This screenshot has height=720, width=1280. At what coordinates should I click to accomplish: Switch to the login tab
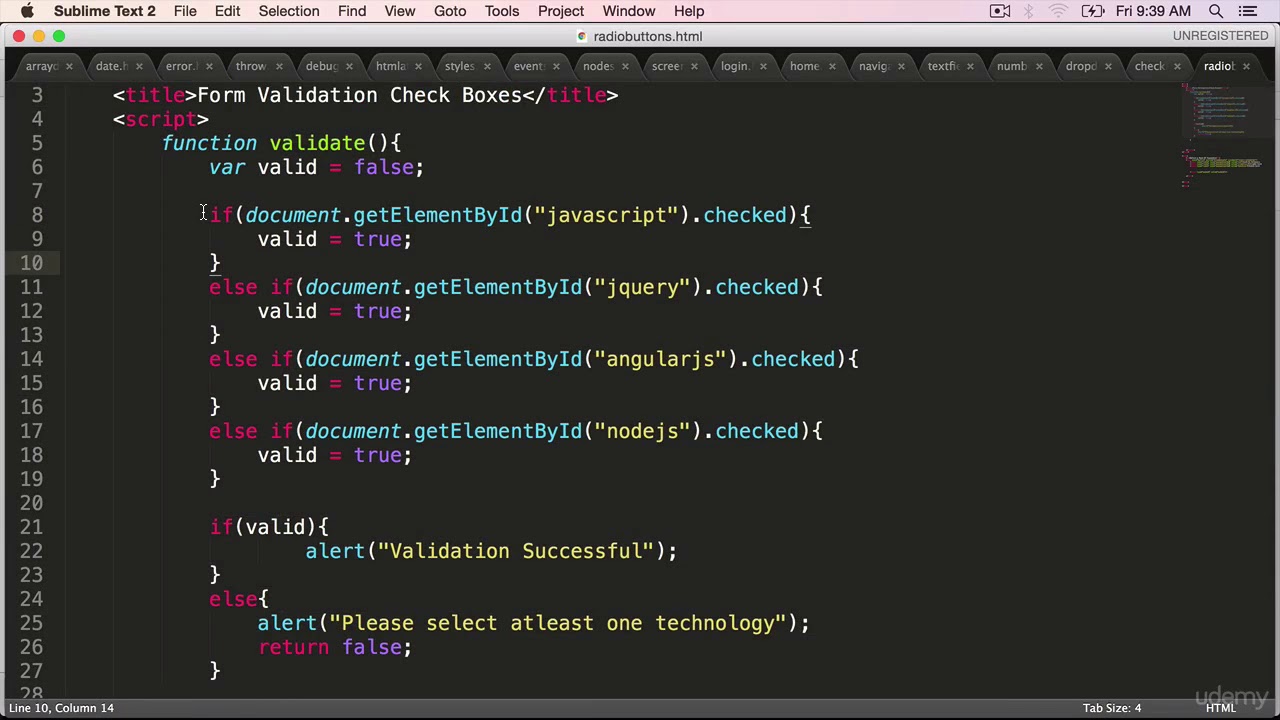(x=734, y=67)
